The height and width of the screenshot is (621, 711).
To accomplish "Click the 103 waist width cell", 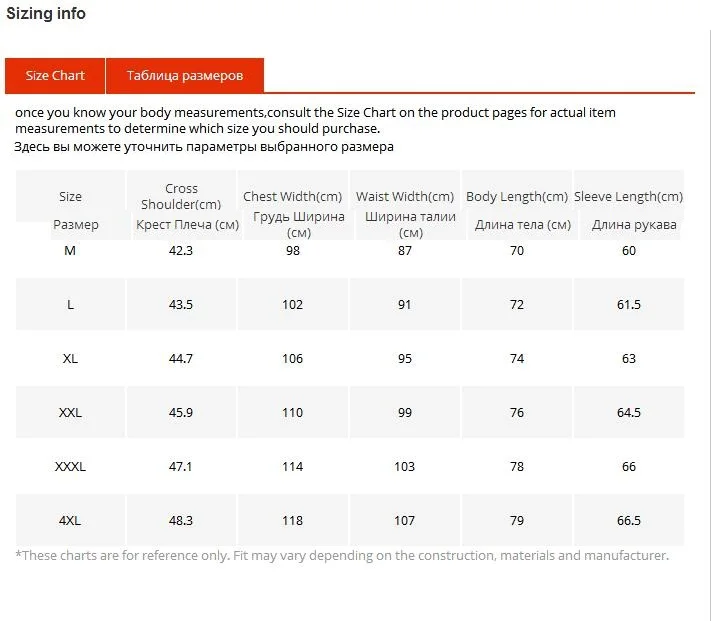I will click(x=404, y=466).
